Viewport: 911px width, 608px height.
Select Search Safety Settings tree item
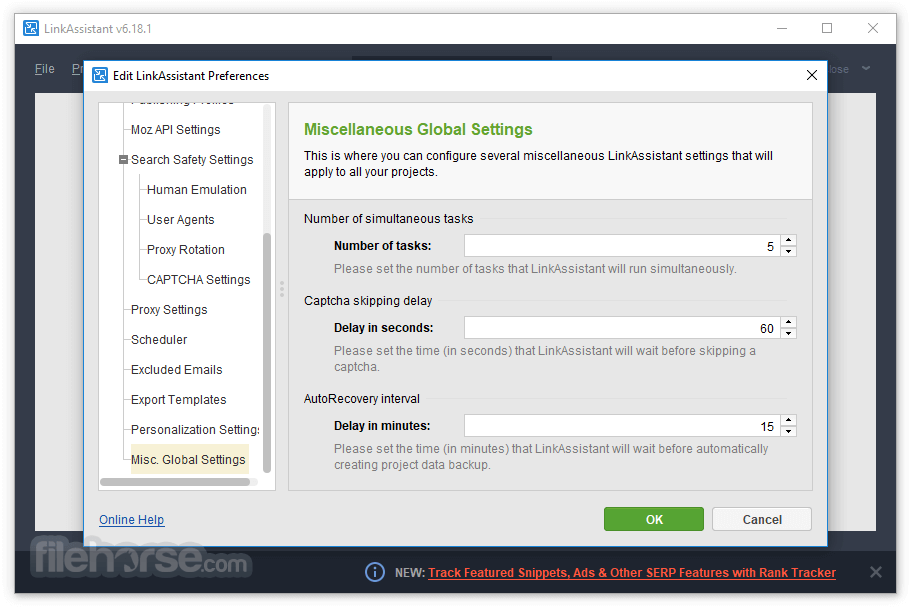pos(192,160)
